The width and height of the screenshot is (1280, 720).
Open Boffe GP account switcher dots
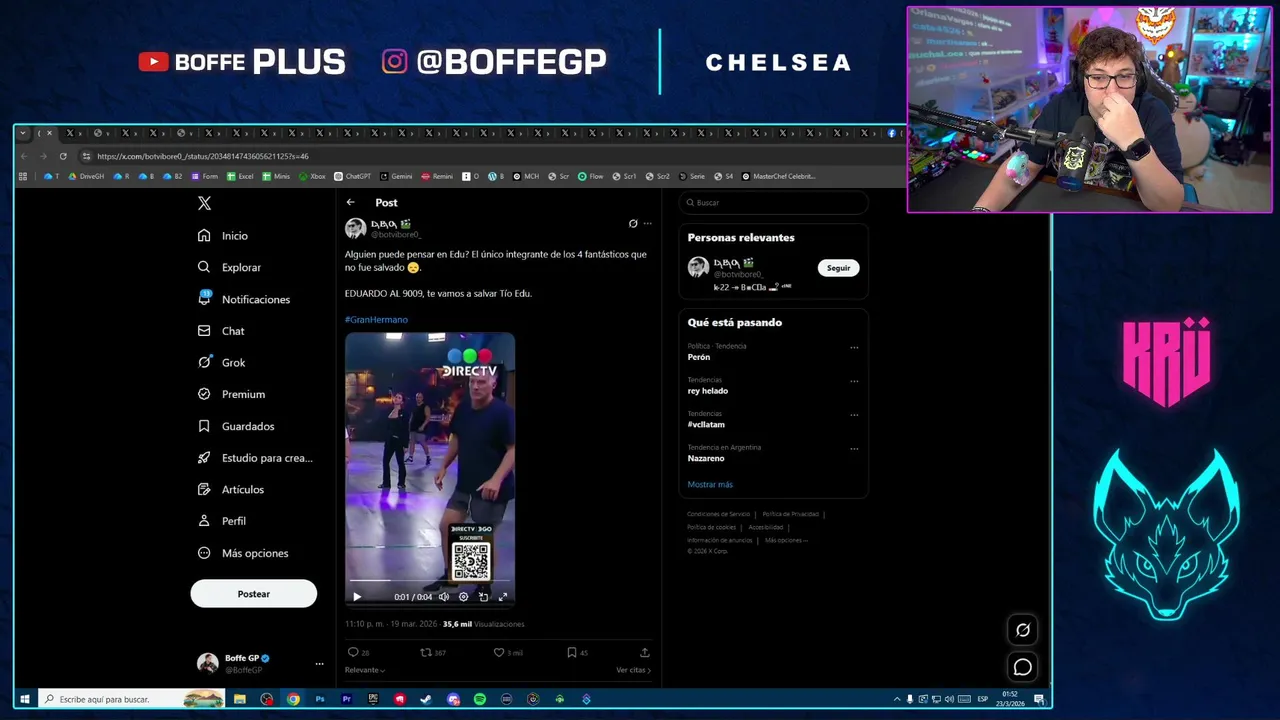point(319,664)
